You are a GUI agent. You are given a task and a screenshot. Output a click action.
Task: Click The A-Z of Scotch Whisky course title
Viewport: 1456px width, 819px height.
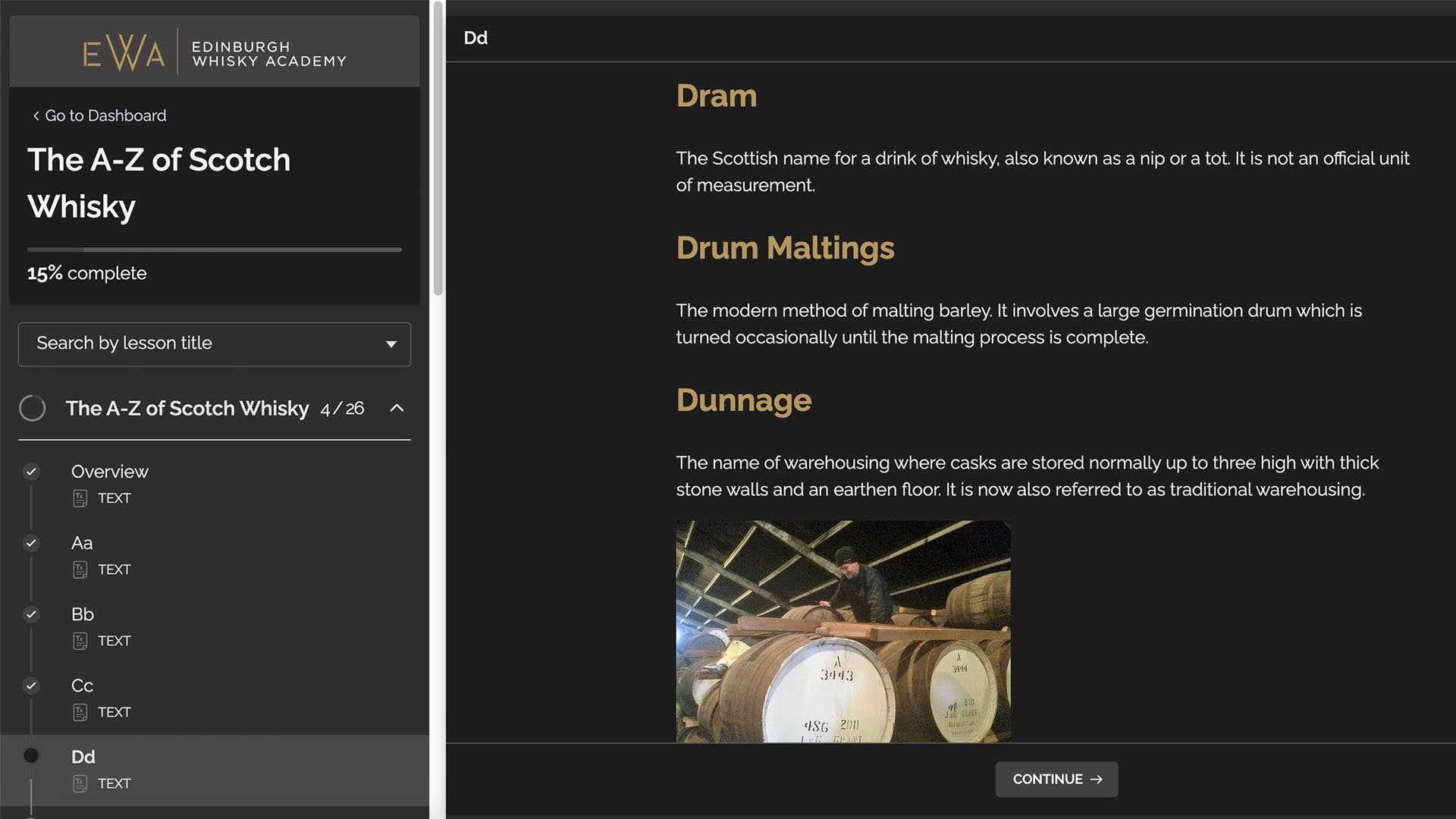coord(159,183)
